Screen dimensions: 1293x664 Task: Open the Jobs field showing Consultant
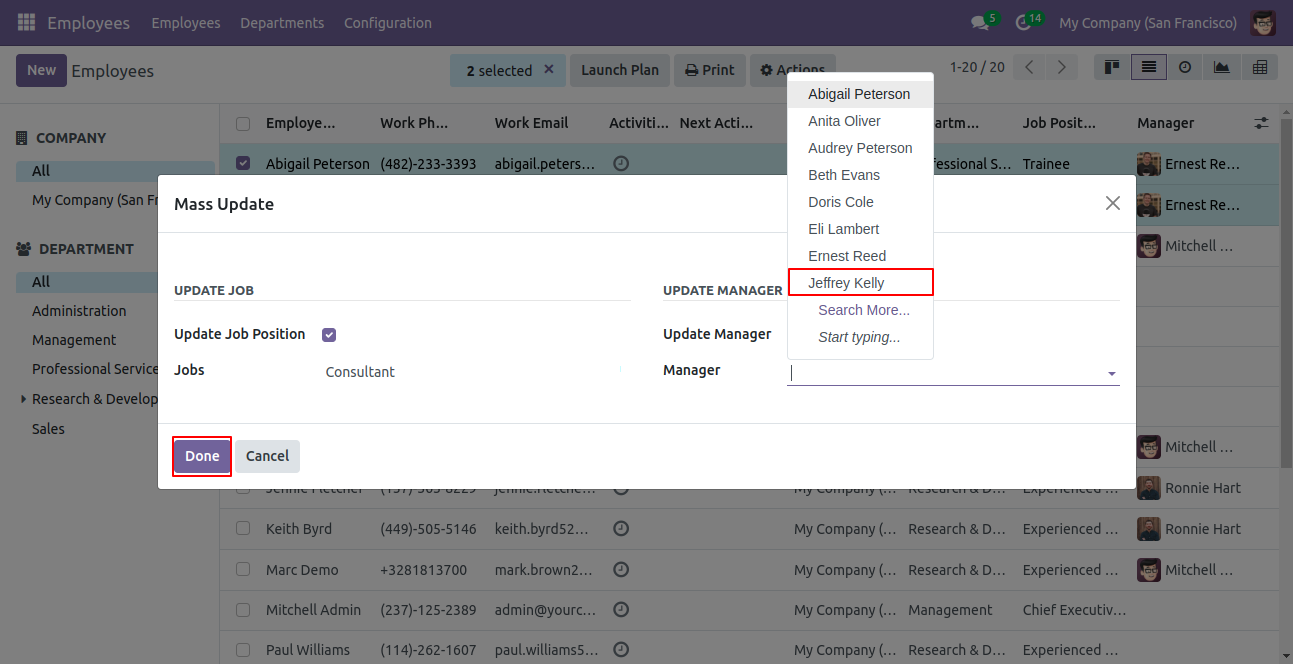[x=475, y=371]
